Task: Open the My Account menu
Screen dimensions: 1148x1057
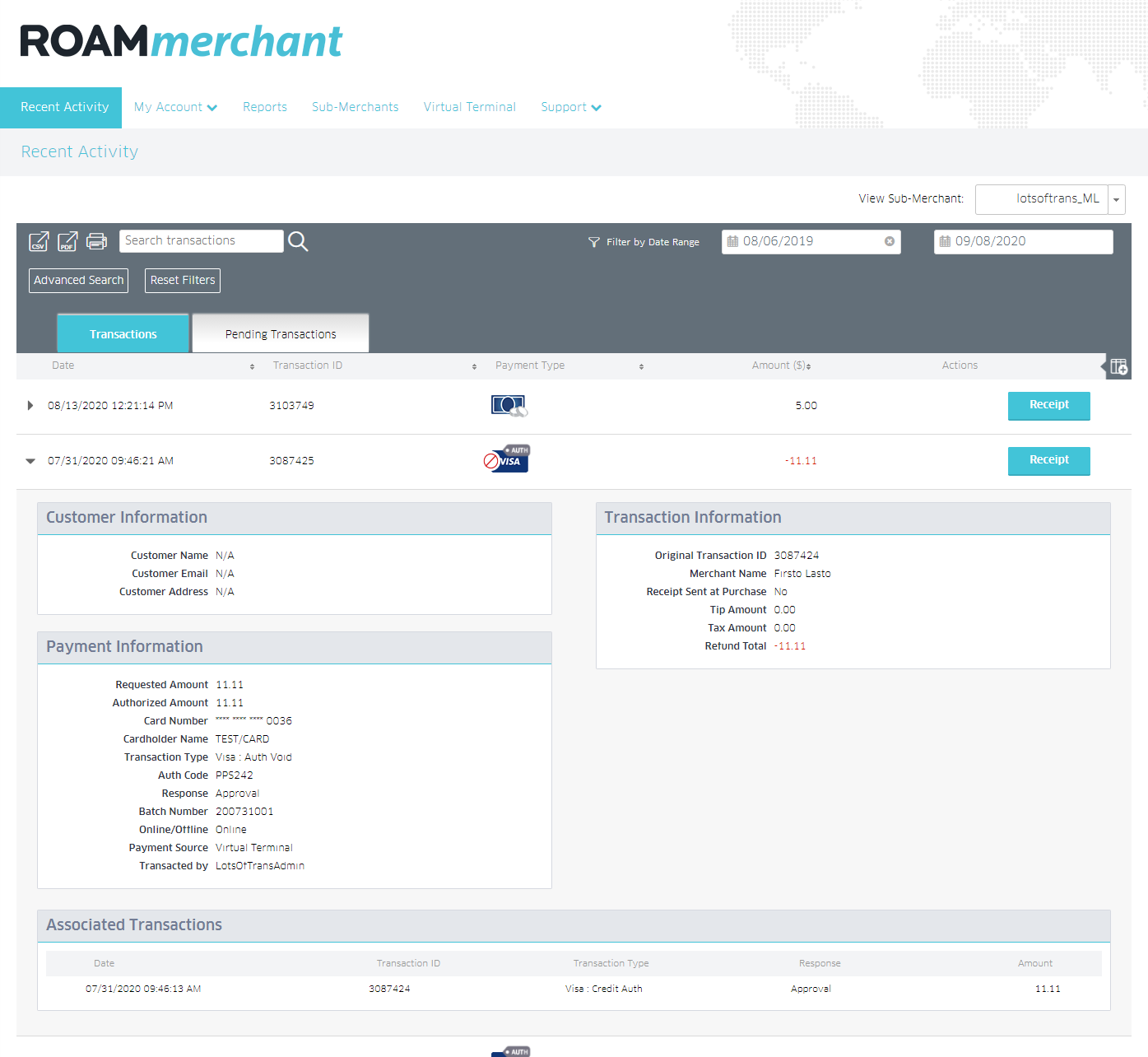Action: 175,107
